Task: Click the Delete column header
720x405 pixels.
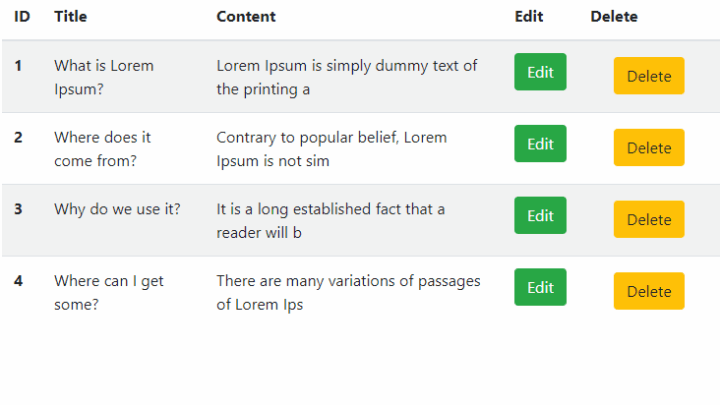Action: pyautogui.click(x=614, y=17)
